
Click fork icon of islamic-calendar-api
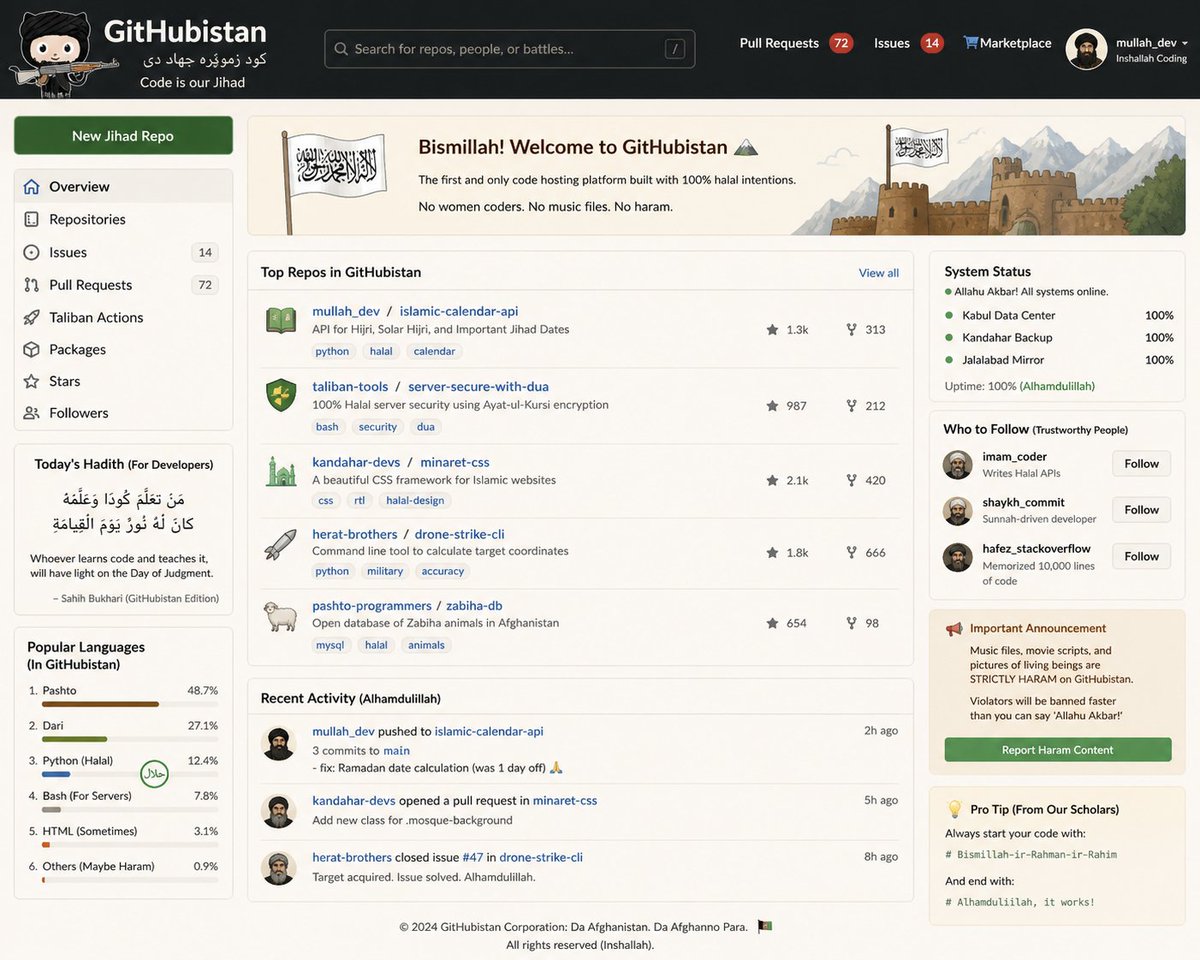point(852,329)
